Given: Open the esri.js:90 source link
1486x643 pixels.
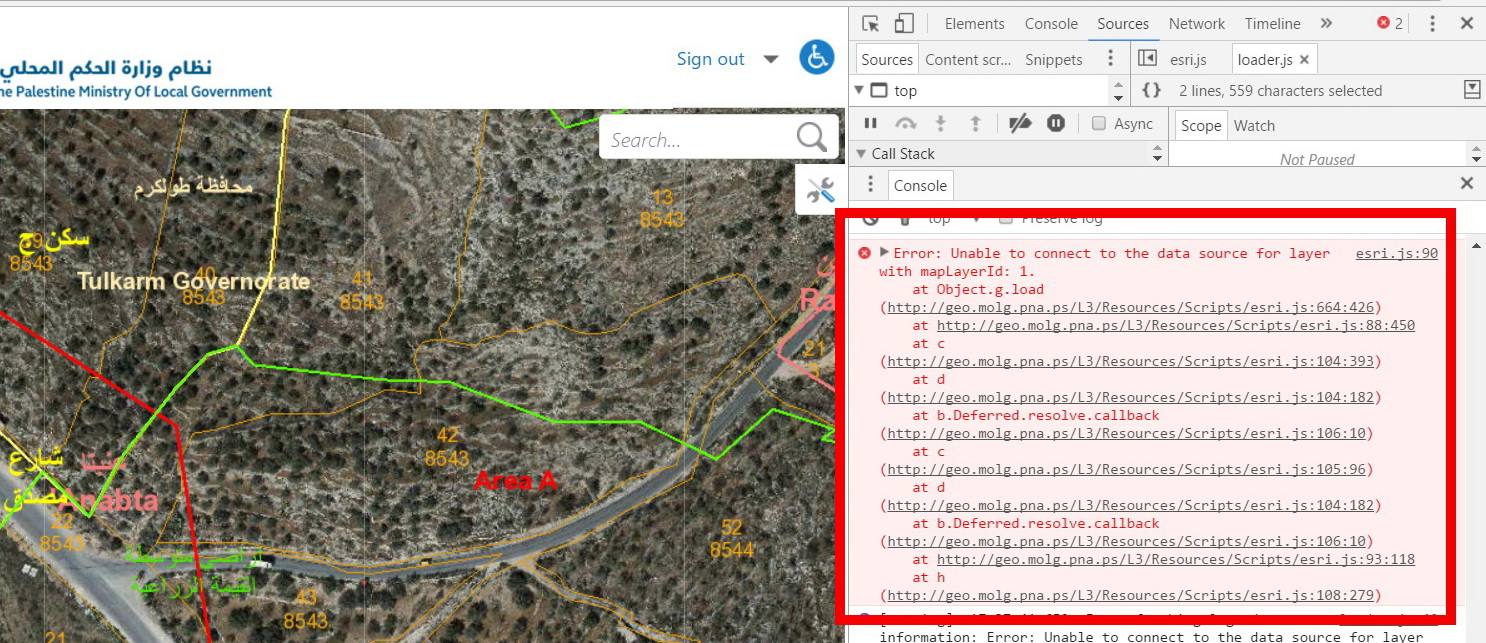Looking at the screenshot, I should (x=1397, y=253).
